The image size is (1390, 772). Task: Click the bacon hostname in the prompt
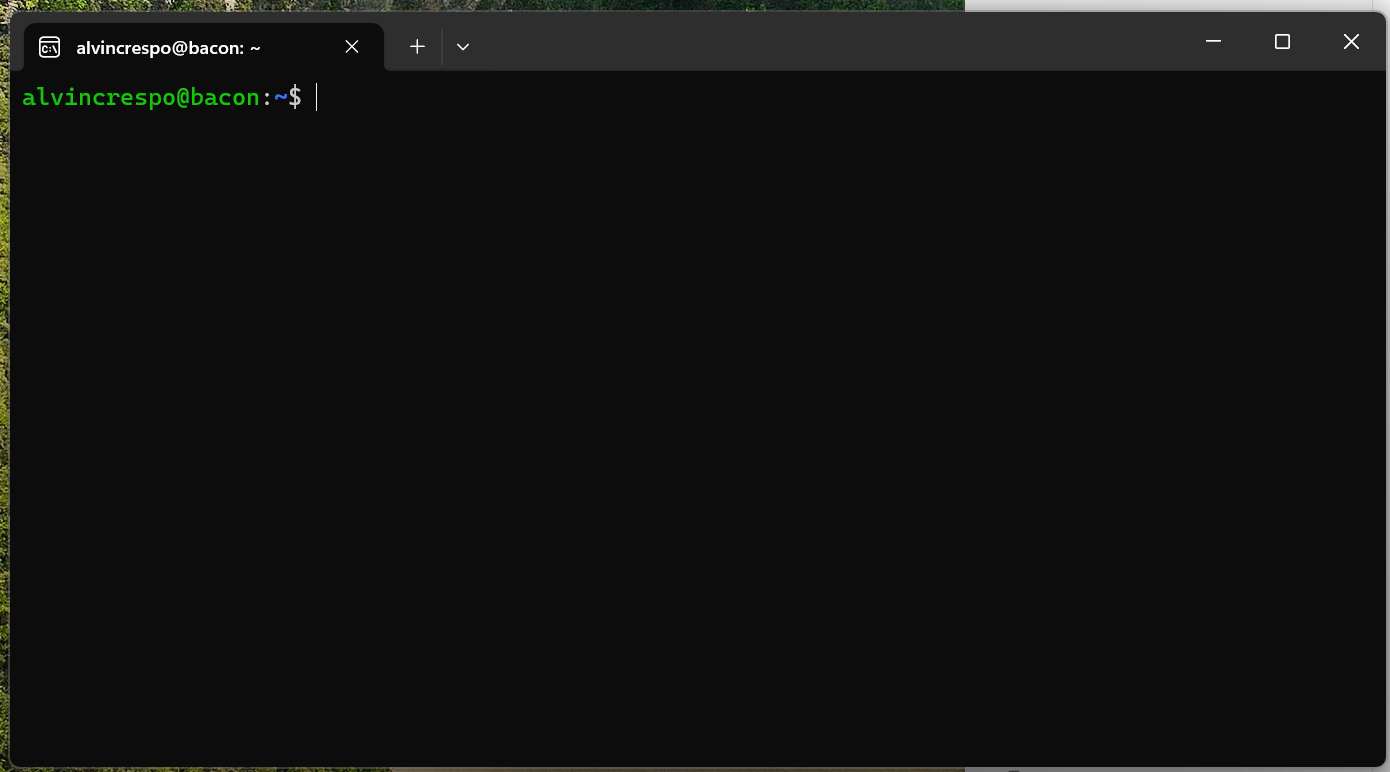click(225, 97)
